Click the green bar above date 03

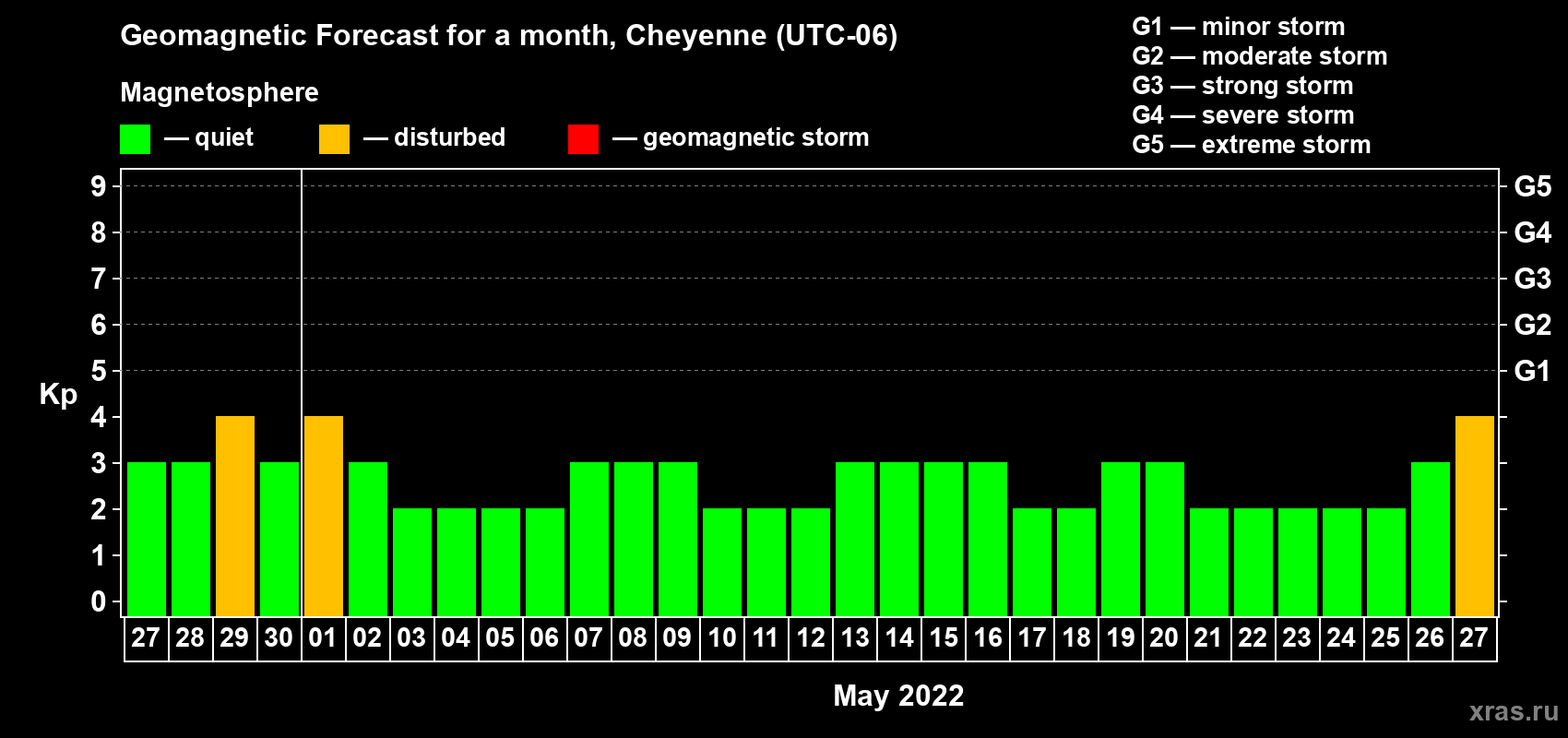coord(412,563)
